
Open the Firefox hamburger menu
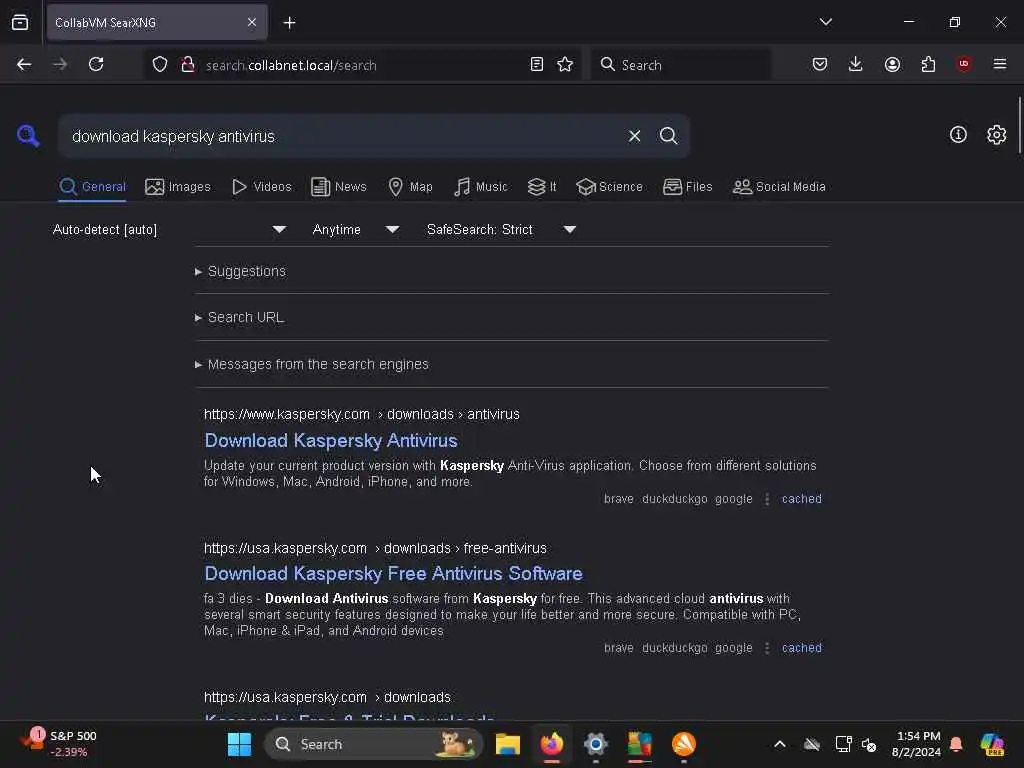1000,64
